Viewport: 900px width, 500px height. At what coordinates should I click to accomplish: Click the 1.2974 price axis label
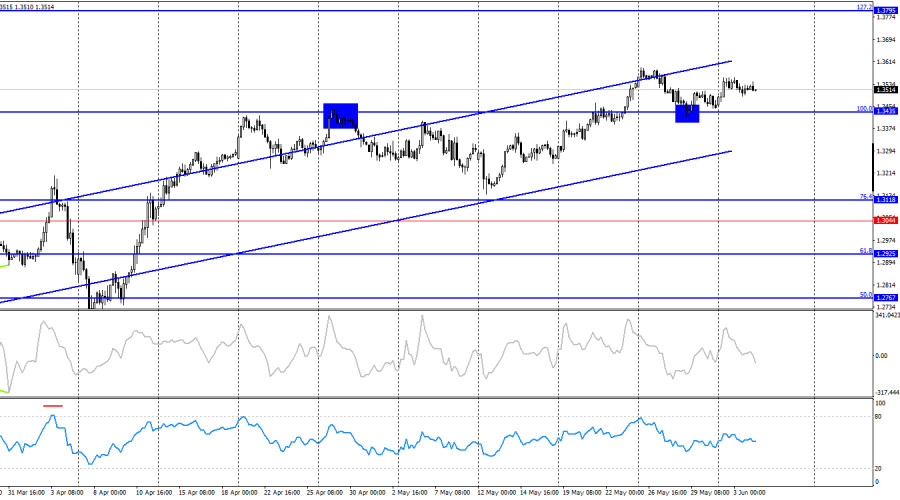click(887, 241)
